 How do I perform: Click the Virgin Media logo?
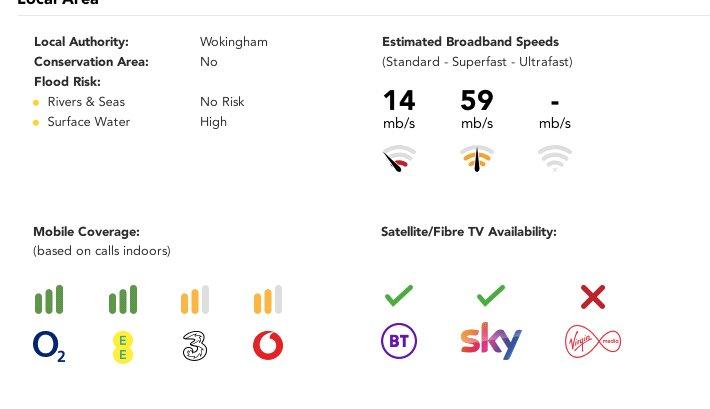[x=593, y=341]
